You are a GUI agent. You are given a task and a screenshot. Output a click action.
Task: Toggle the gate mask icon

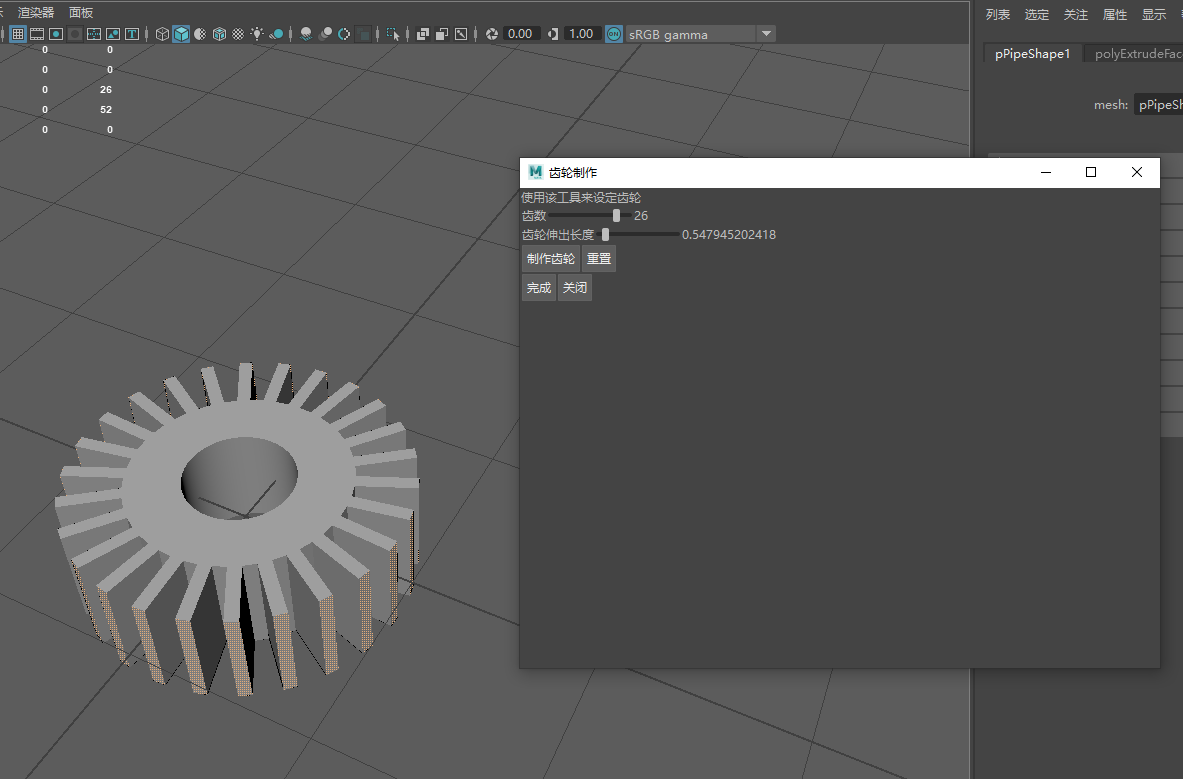tap(75, 34)
